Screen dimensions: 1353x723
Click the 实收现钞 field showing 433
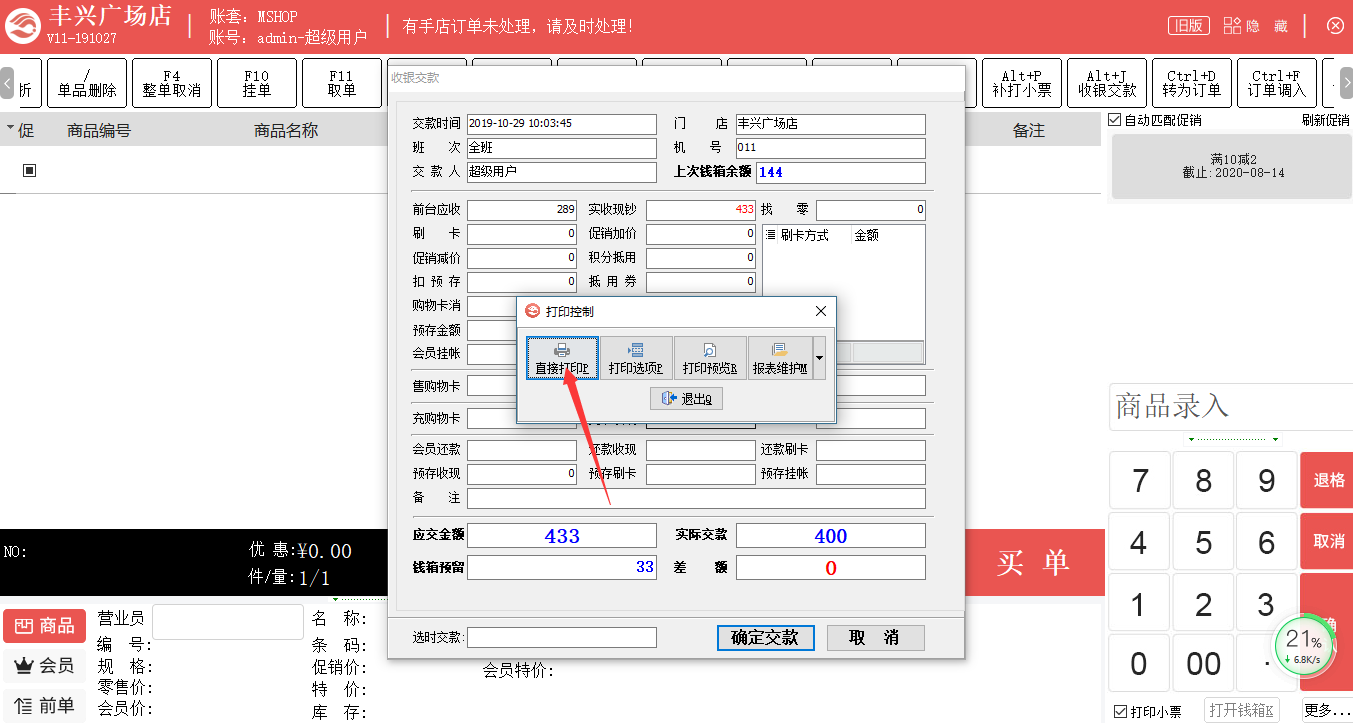click(701, 210)
